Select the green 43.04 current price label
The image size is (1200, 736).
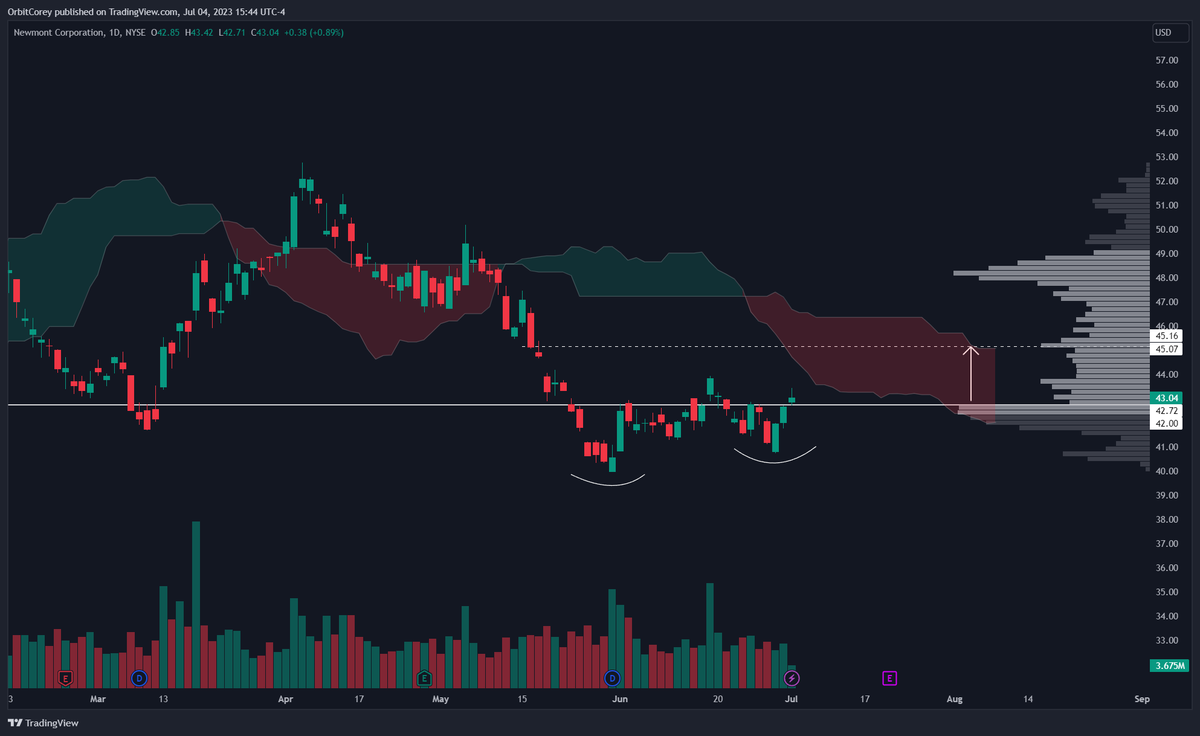coord(1167,398)
